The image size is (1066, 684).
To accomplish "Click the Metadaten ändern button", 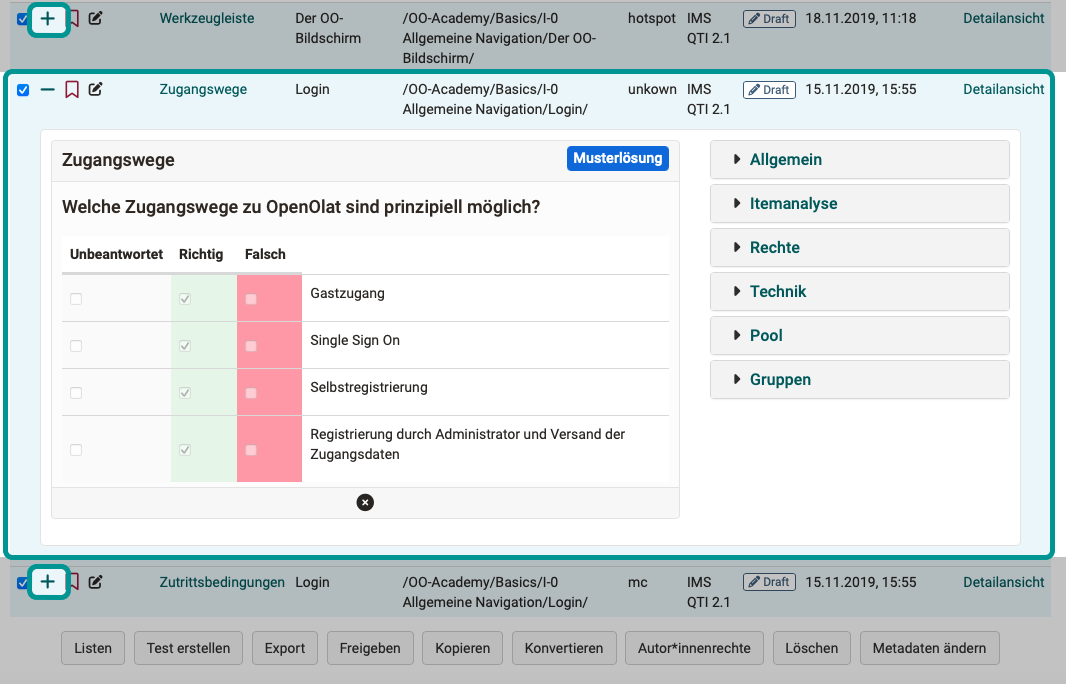I will click(929, 648).
